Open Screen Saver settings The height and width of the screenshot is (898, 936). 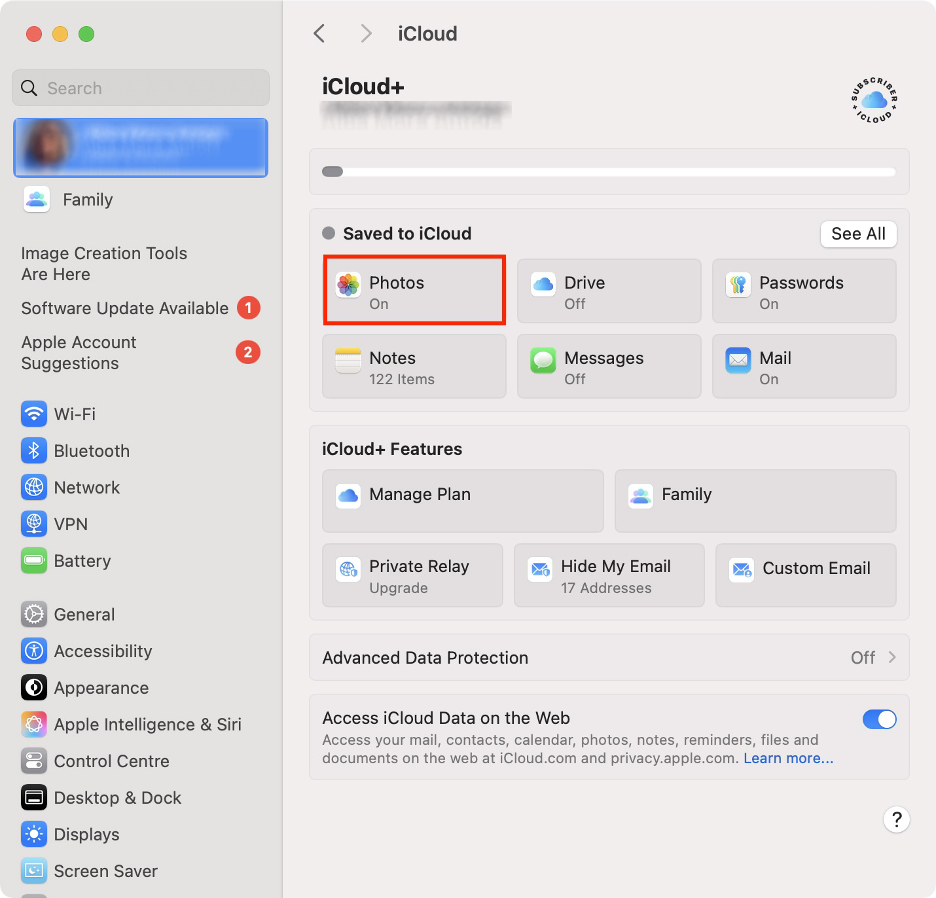click(x=104, y=871)
